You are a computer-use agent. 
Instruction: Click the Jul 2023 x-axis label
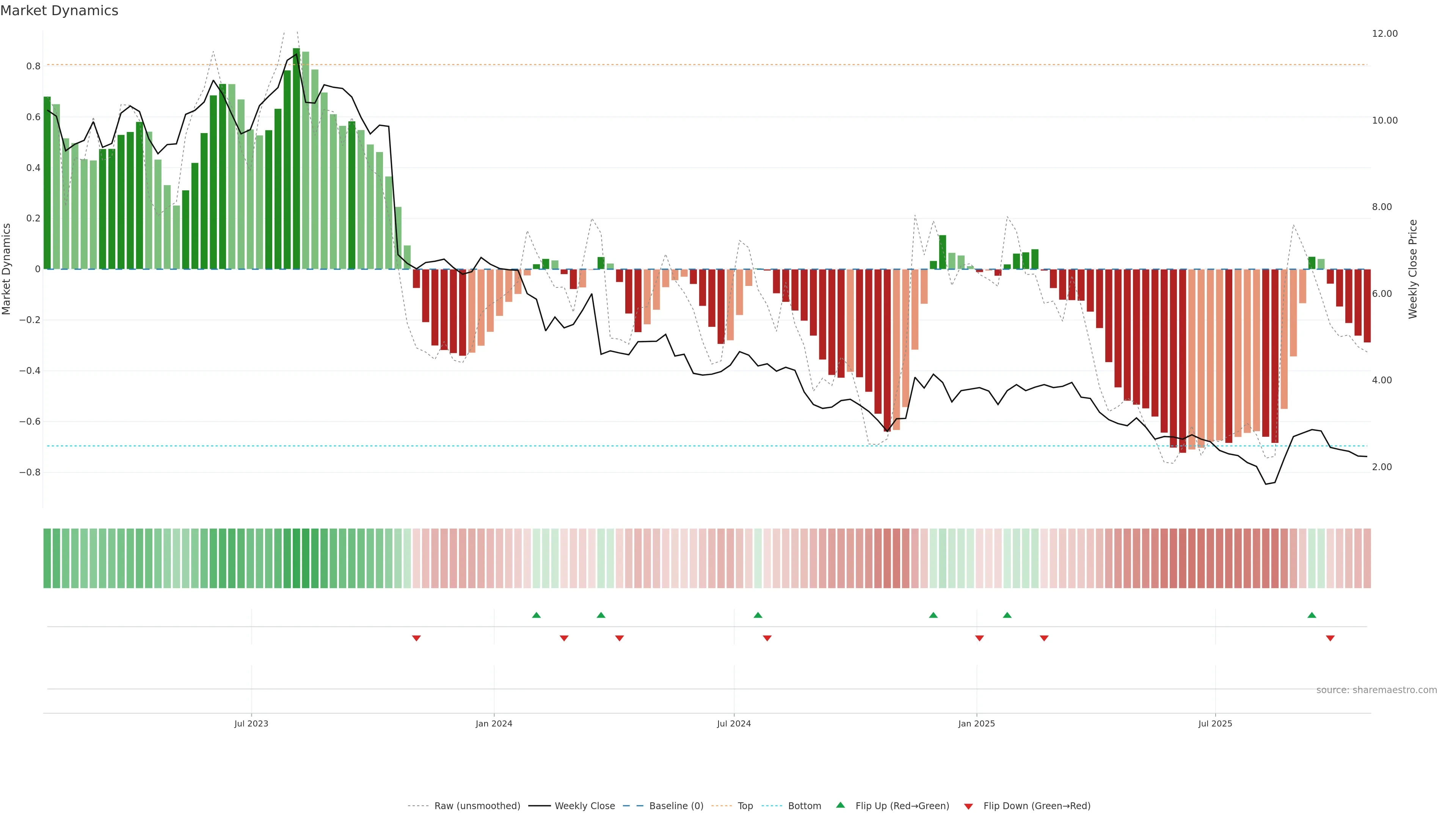[x=251, y=723]
